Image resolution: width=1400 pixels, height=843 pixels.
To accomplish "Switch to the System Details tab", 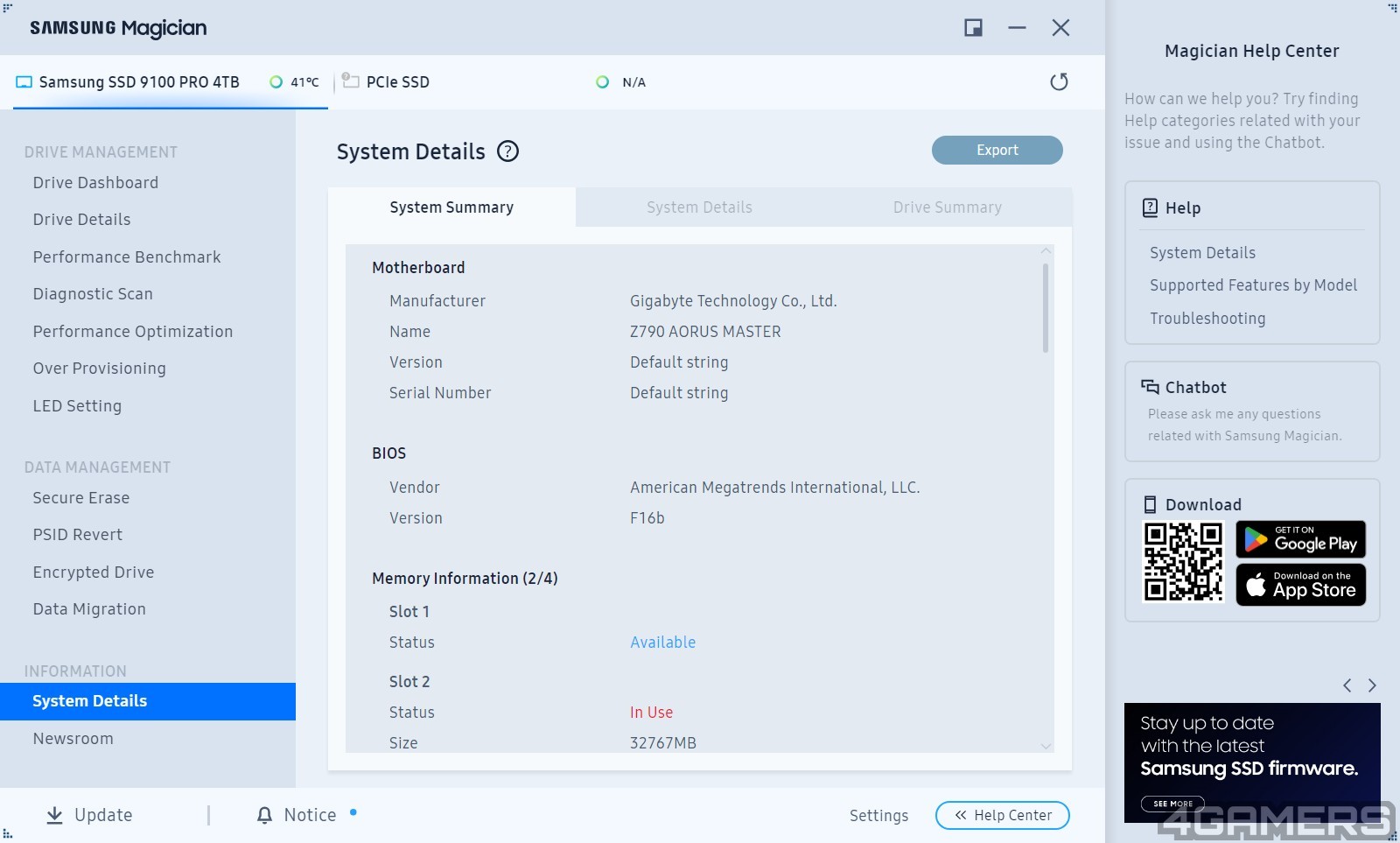I will tap(699, 207).
